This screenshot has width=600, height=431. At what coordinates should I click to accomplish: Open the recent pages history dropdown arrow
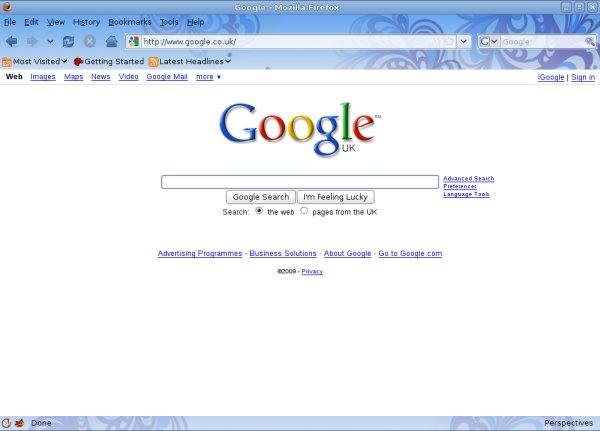coord(50,41)
